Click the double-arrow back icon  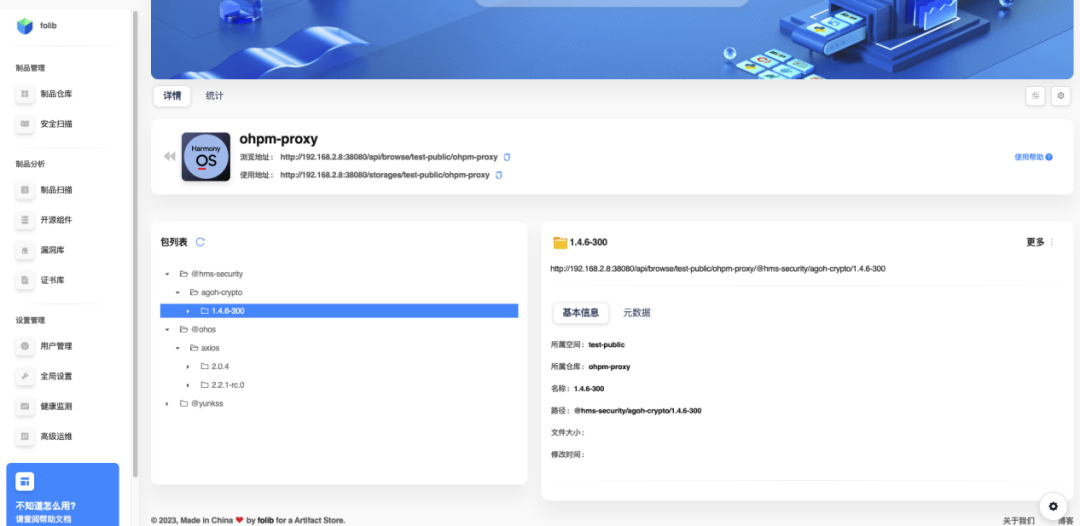point(169,157)
